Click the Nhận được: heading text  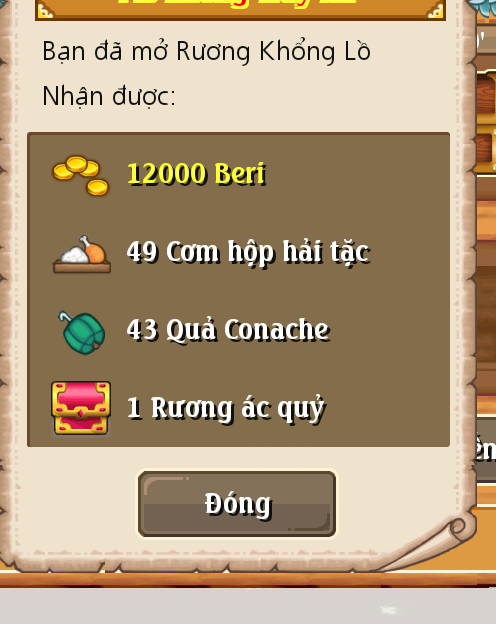pos(109,97)
